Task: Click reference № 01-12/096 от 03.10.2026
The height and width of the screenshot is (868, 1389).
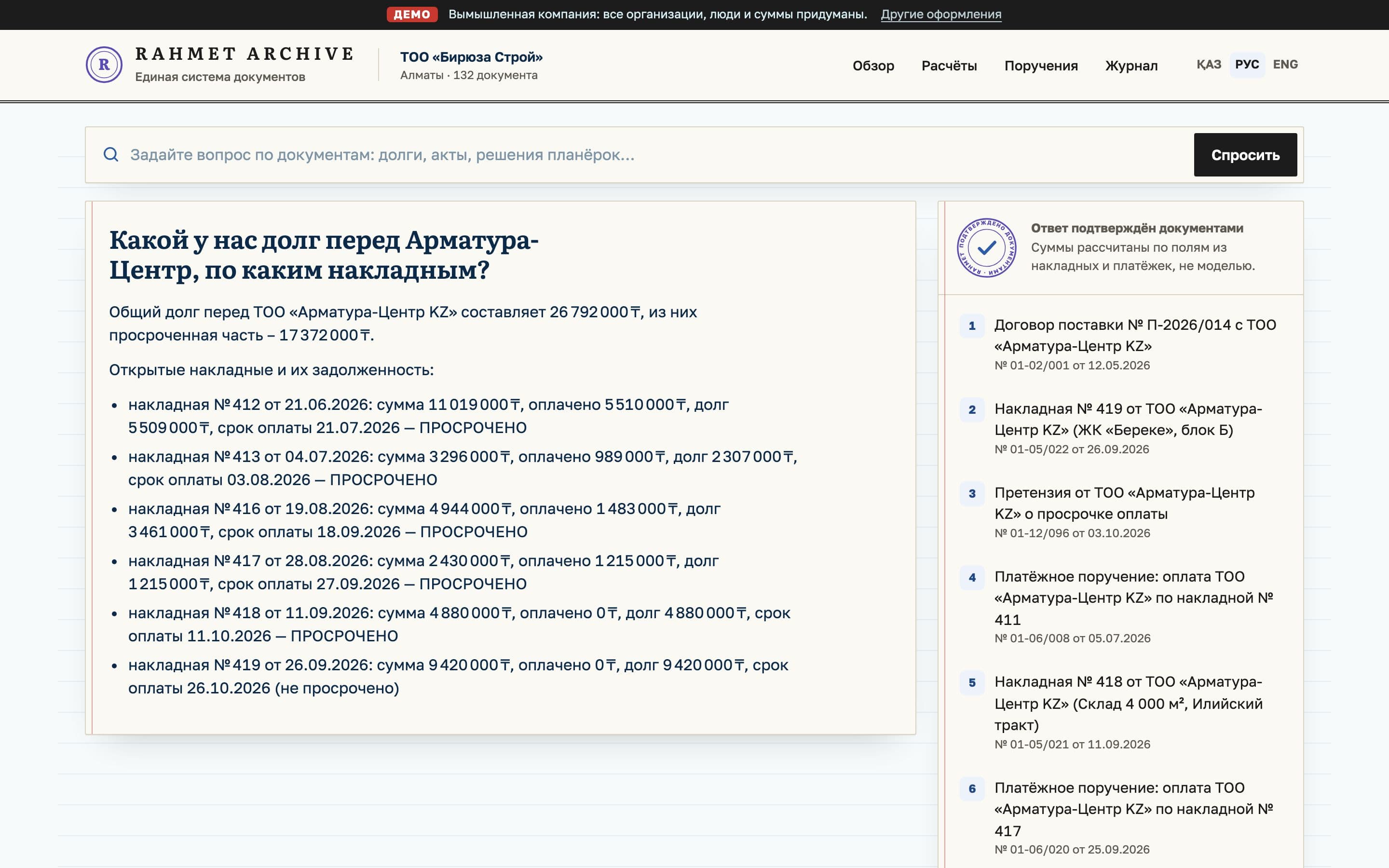Action: [1072, 533]
